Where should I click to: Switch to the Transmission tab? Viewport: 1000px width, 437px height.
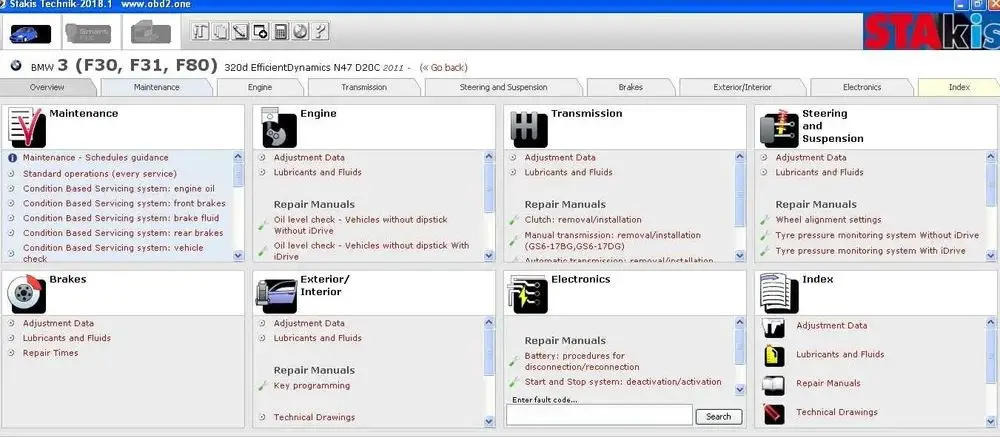coord(364,87)
